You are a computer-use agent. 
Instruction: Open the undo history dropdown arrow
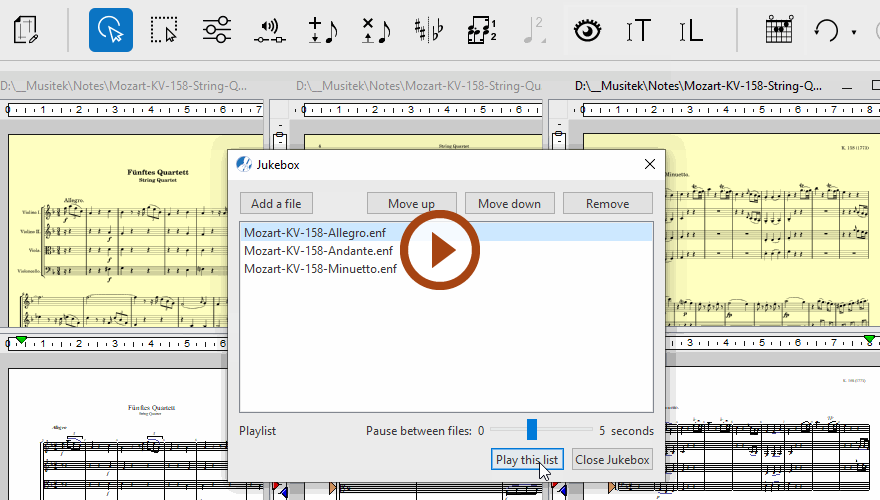(854, 33)
